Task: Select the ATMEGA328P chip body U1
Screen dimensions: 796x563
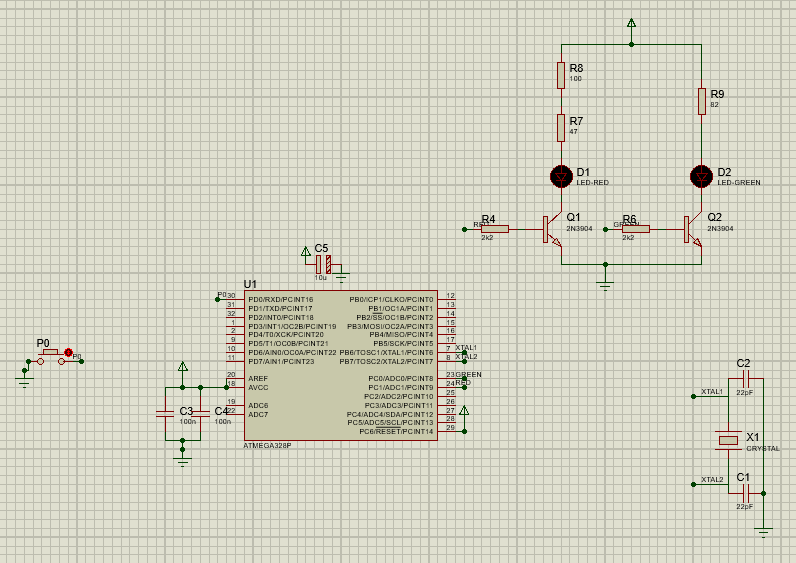Action: point(341,366)
